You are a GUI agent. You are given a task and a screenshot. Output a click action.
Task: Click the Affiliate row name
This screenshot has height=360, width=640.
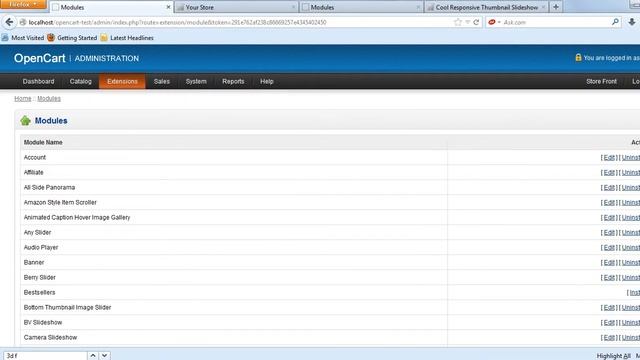pos(33,173)
